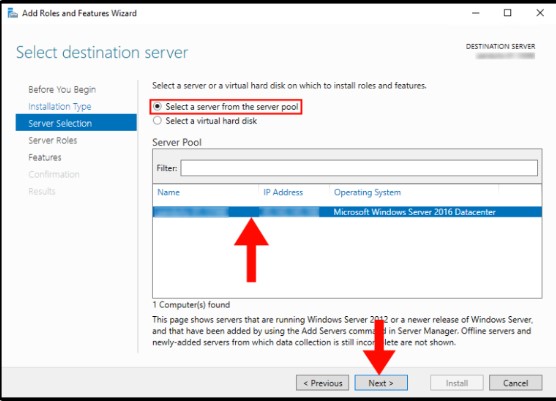Open the Server Selection step
Viewport: 556px width, 401px height.
pos(76,123)
